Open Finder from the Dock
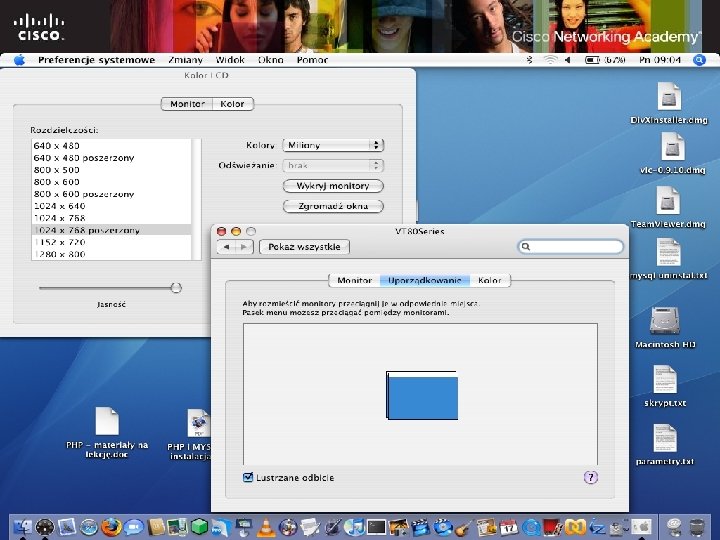The width and height of the screenshot is (720, 540). [x=22, y=526]
